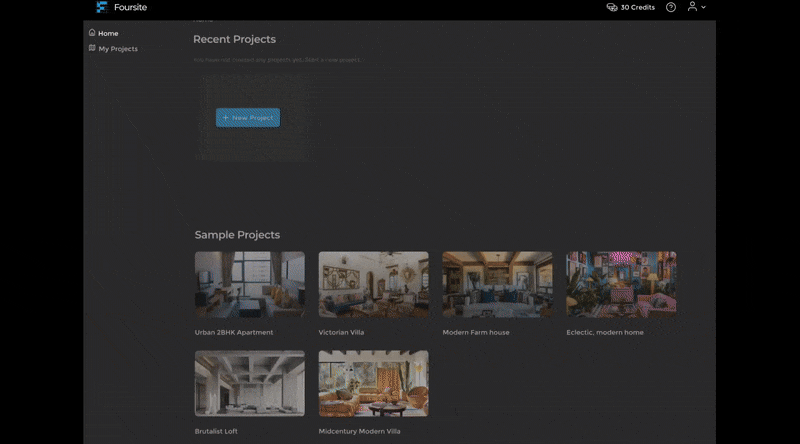800x444 pixels.
Task: Click the Foursite logo icon
Action: coord(102,7)
